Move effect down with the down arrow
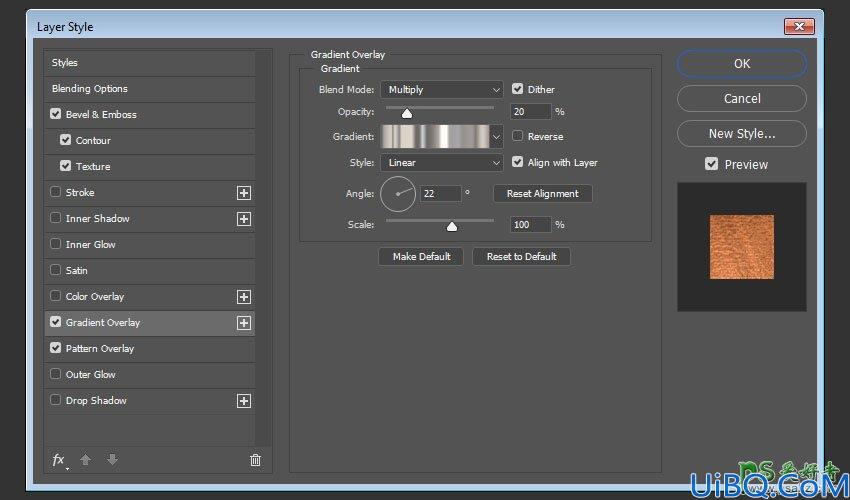 (112, 460)
